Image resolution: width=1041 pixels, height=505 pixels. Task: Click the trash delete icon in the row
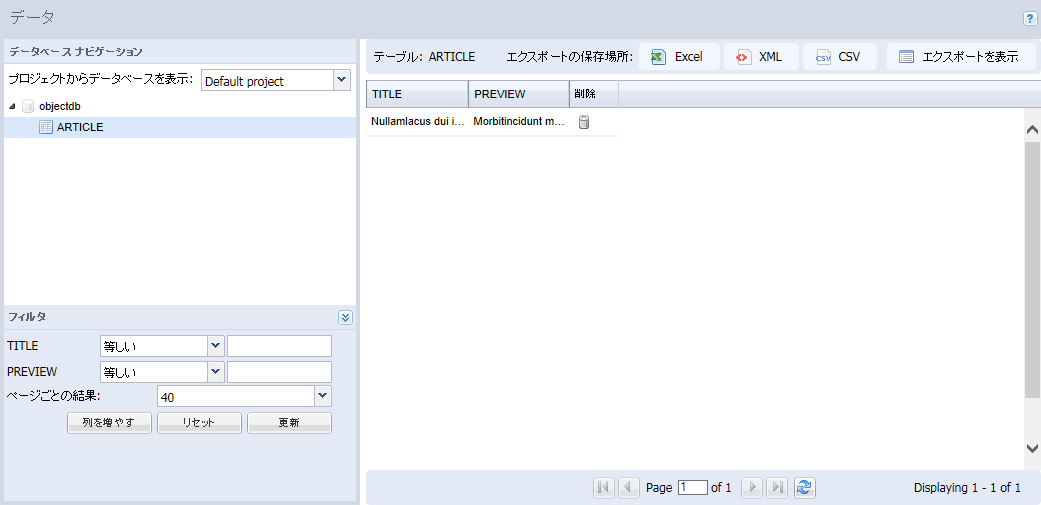click(x=584, y=122)
